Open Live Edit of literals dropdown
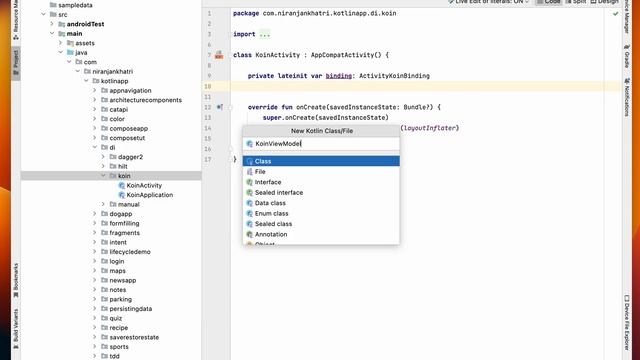Screen dimensions: 640x360 (488, 2)
